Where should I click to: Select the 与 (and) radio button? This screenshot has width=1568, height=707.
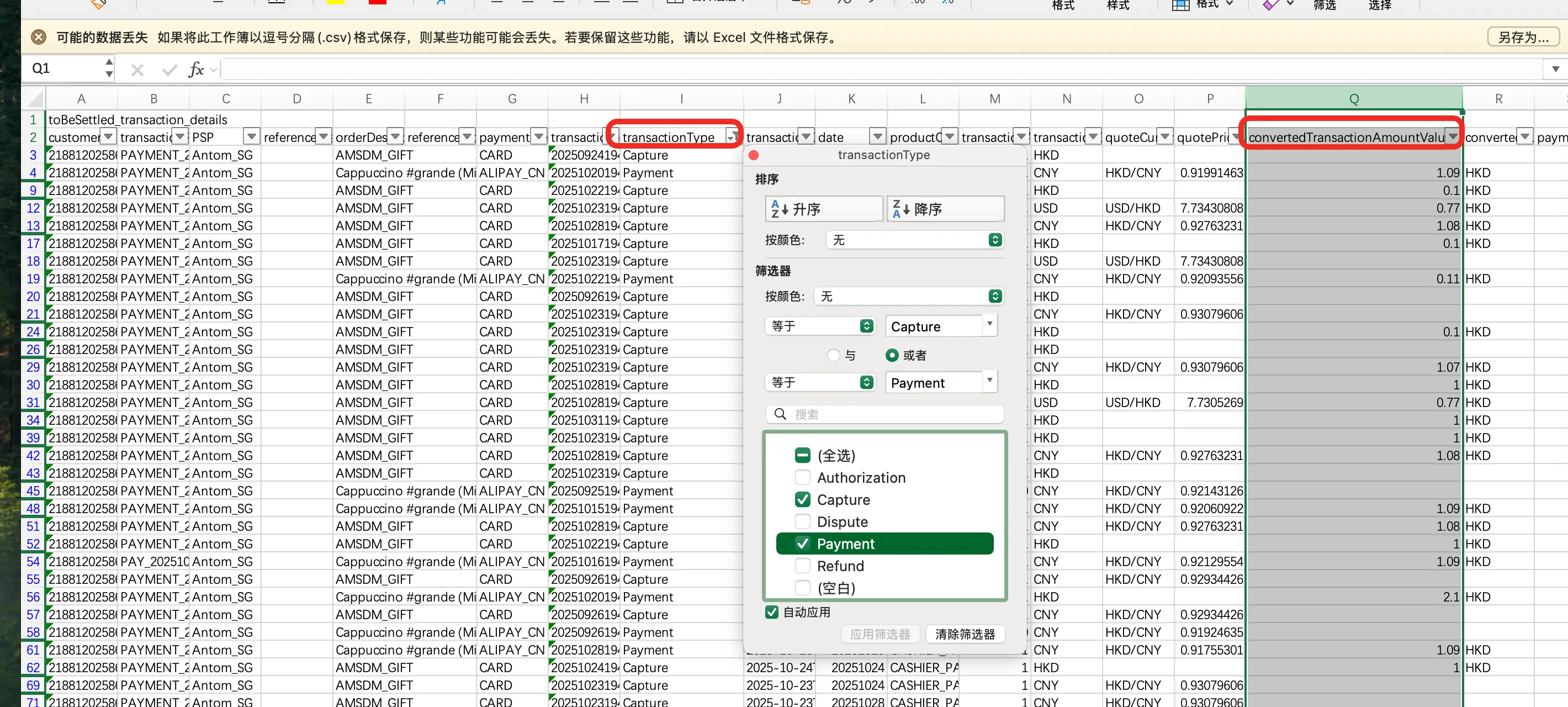click(x=833, y=355)
